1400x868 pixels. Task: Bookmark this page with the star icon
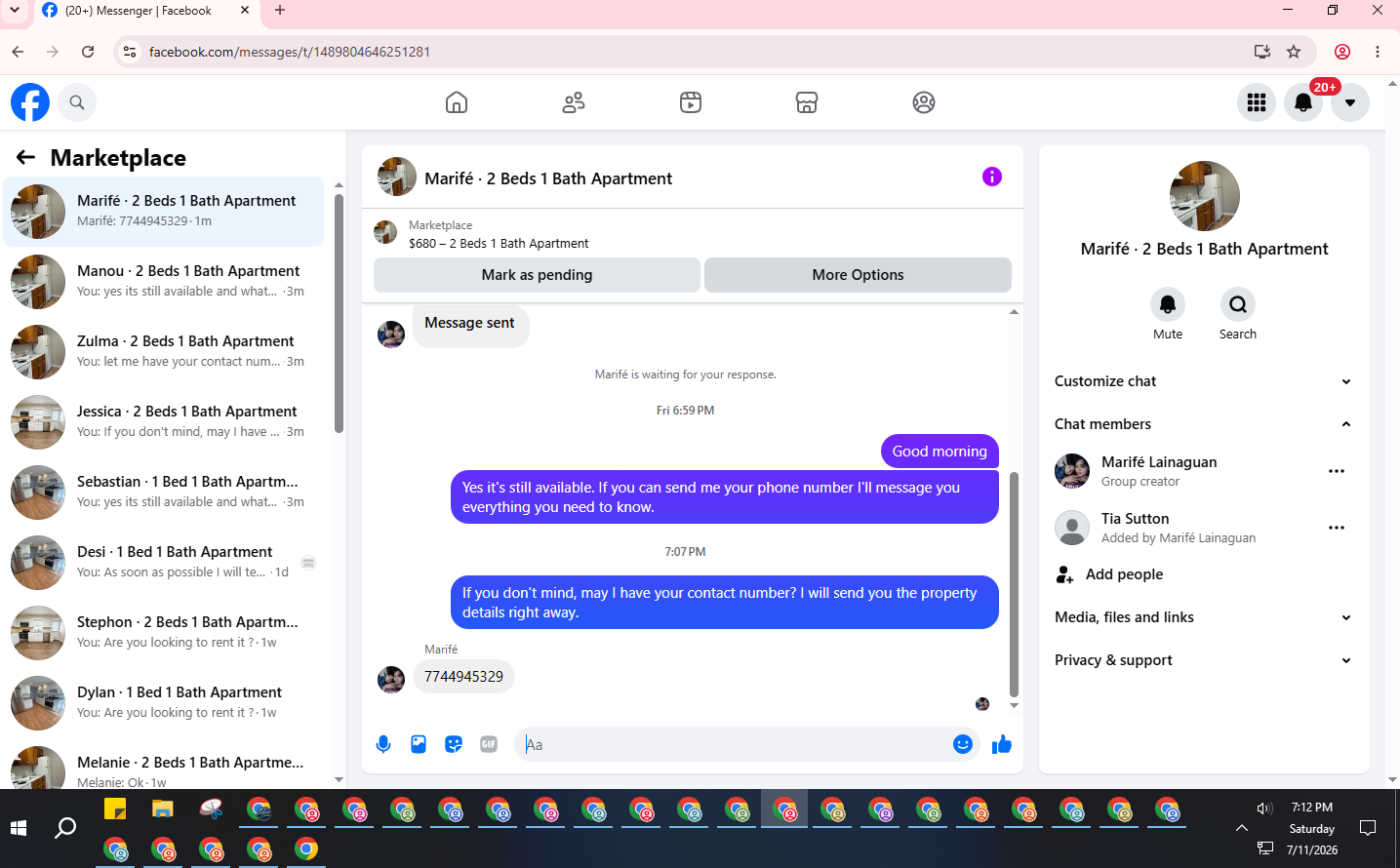(x=1294, y=52)
